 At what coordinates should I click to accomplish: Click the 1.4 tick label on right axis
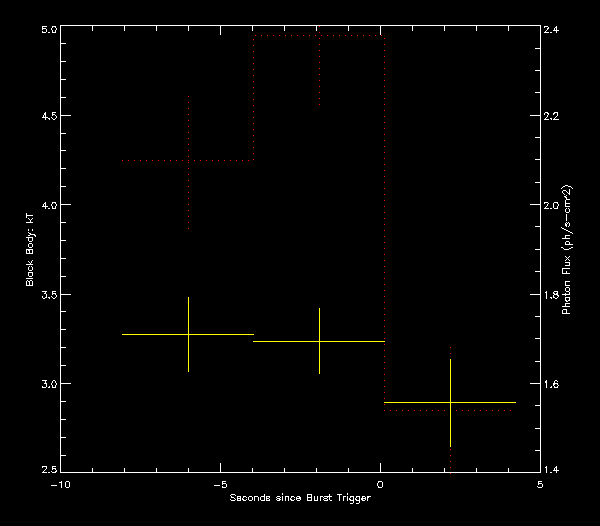pos(552,469)
